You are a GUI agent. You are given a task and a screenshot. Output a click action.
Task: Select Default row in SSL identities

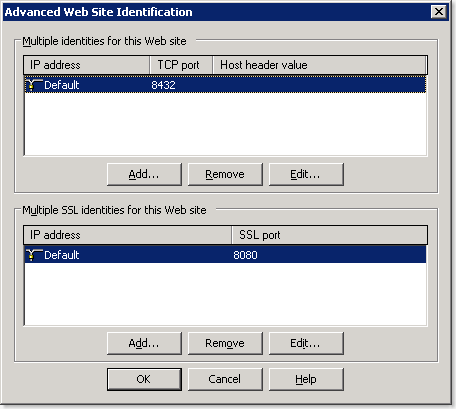(225, 255)
